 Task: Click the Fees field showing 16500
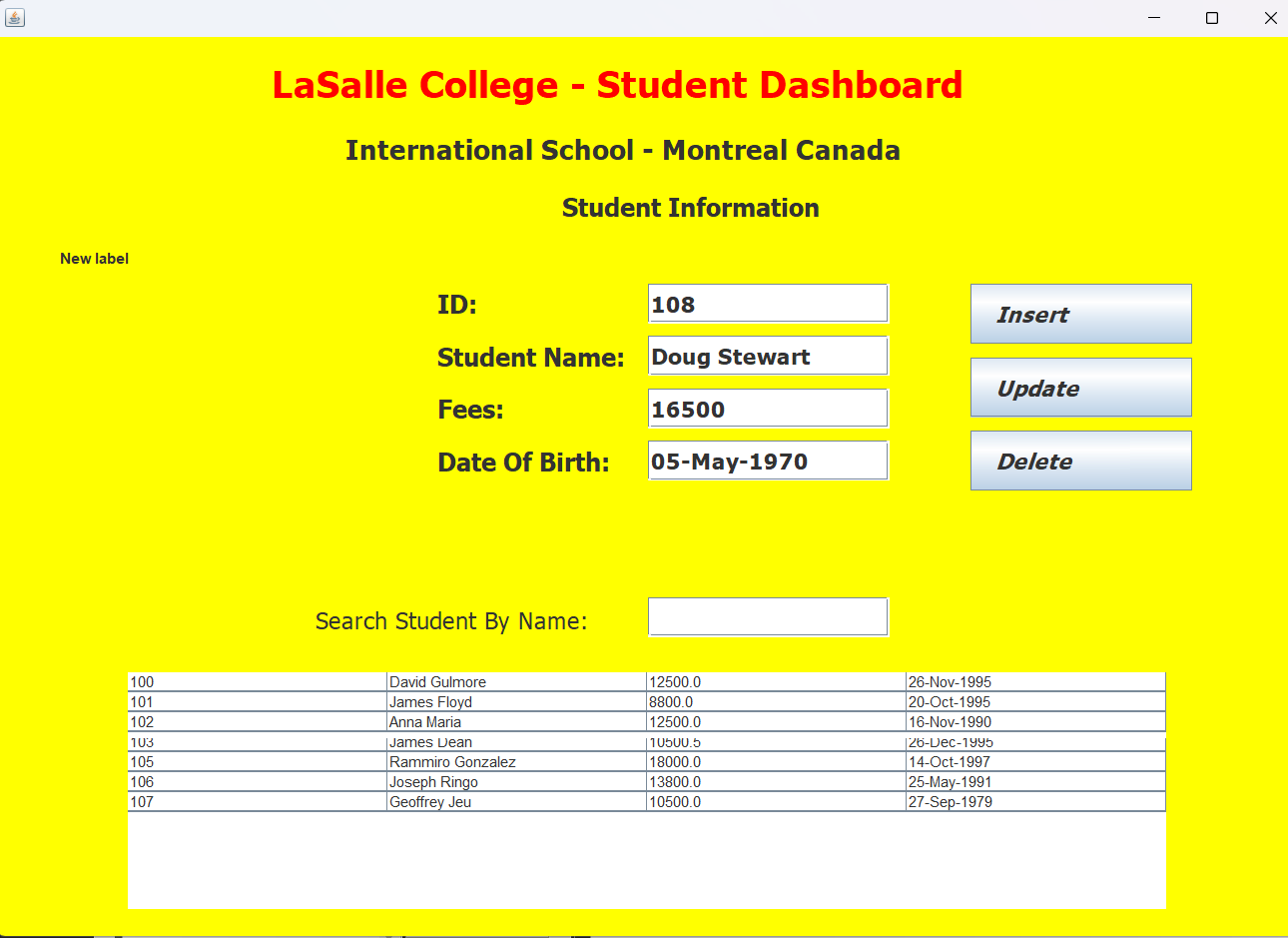pyautogui.click(x=768, y=409)
